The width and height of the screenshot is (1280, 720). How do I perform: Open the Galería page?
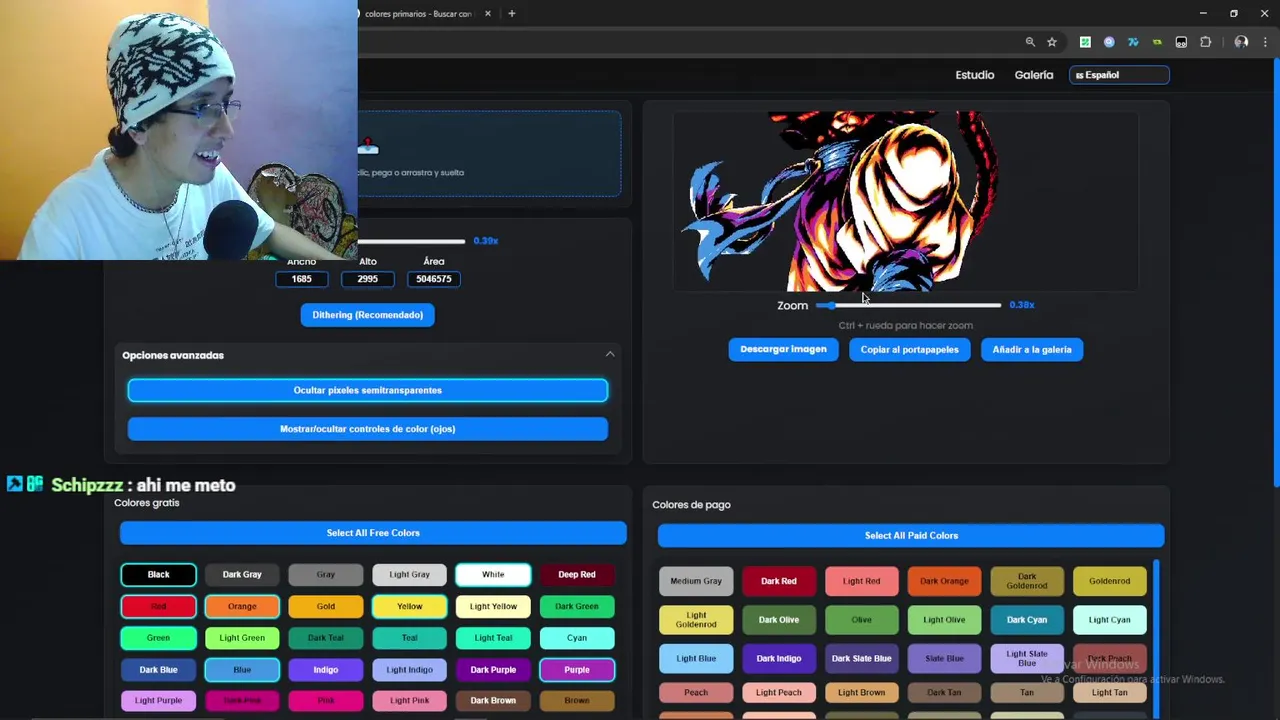[1033, 75]
